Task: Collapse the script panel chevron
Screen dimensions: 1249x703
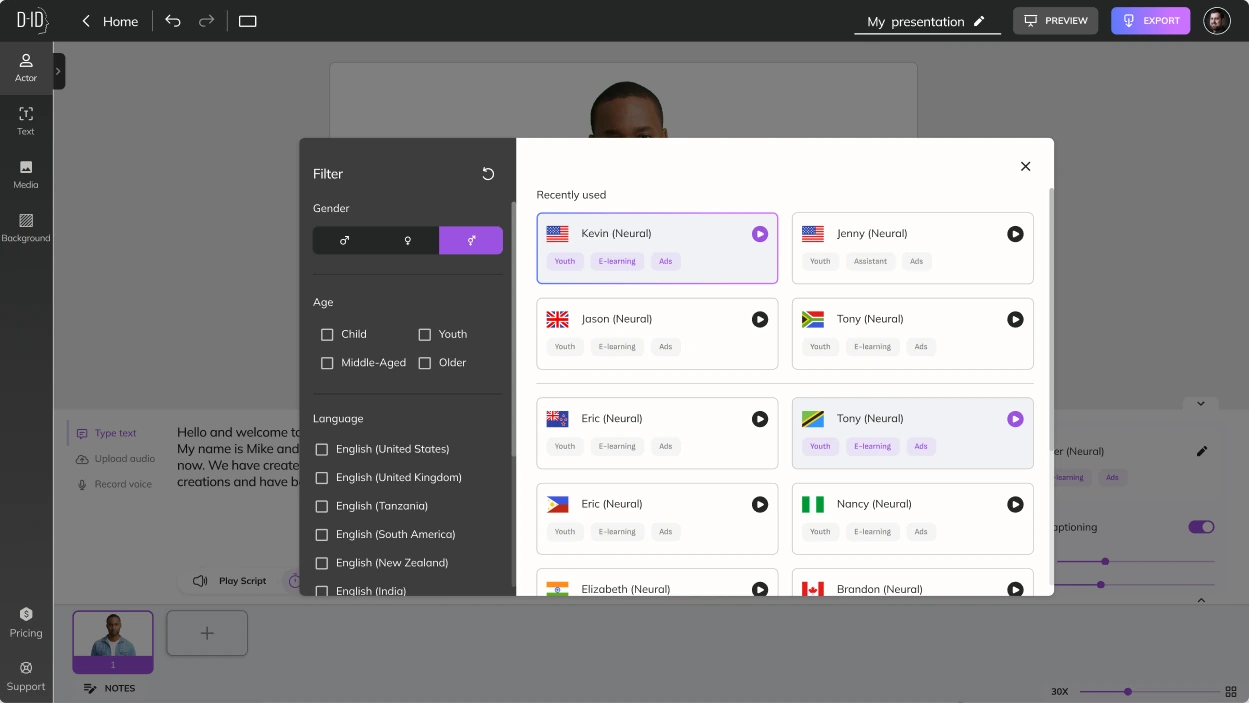Action: click(1200, 404)
